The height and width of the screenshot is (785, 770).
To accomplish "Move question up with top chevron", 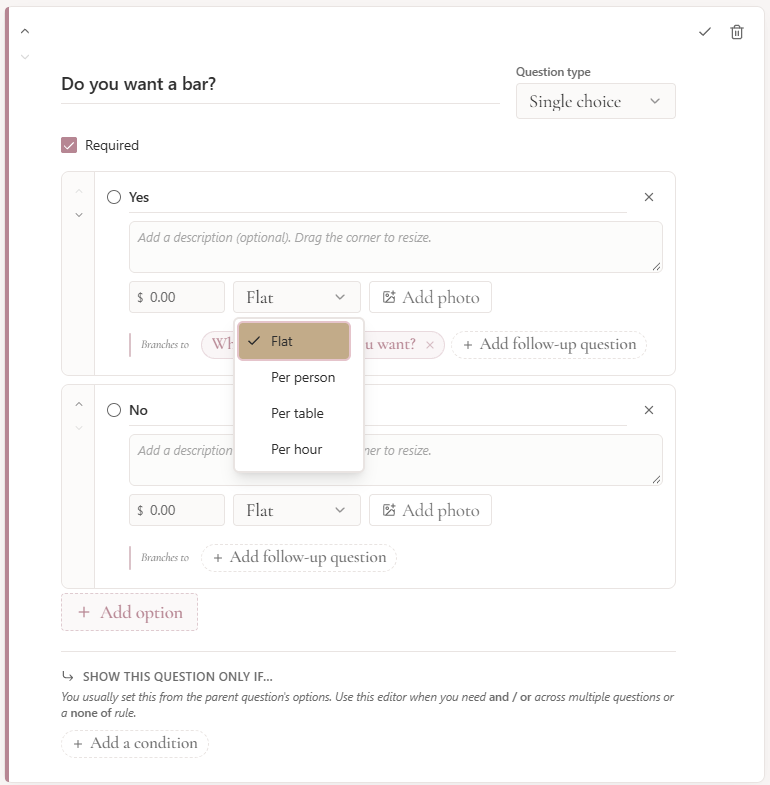I will pos(25,31).
